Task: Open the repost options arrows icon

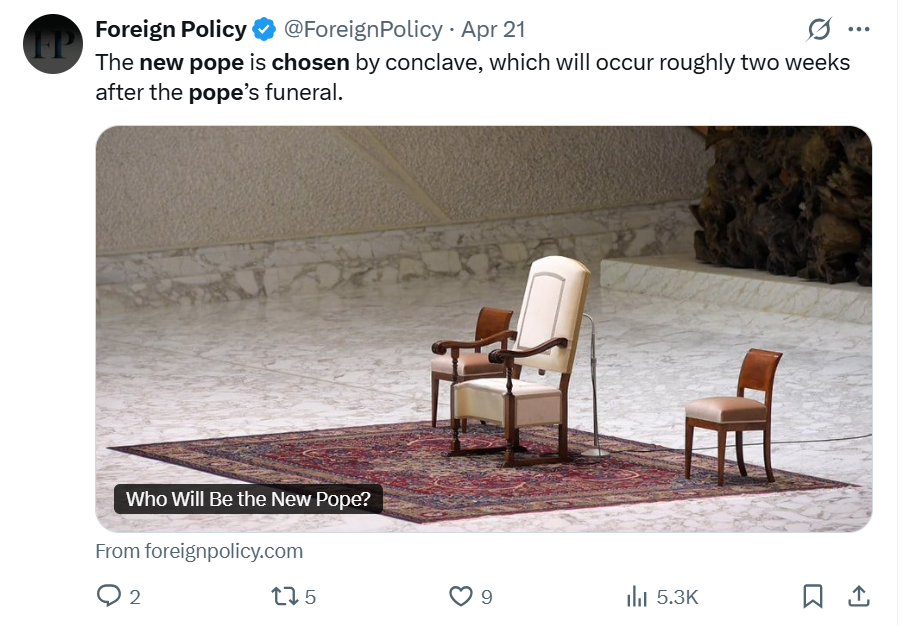Action: pyautogui.click(x=284, y=597)
